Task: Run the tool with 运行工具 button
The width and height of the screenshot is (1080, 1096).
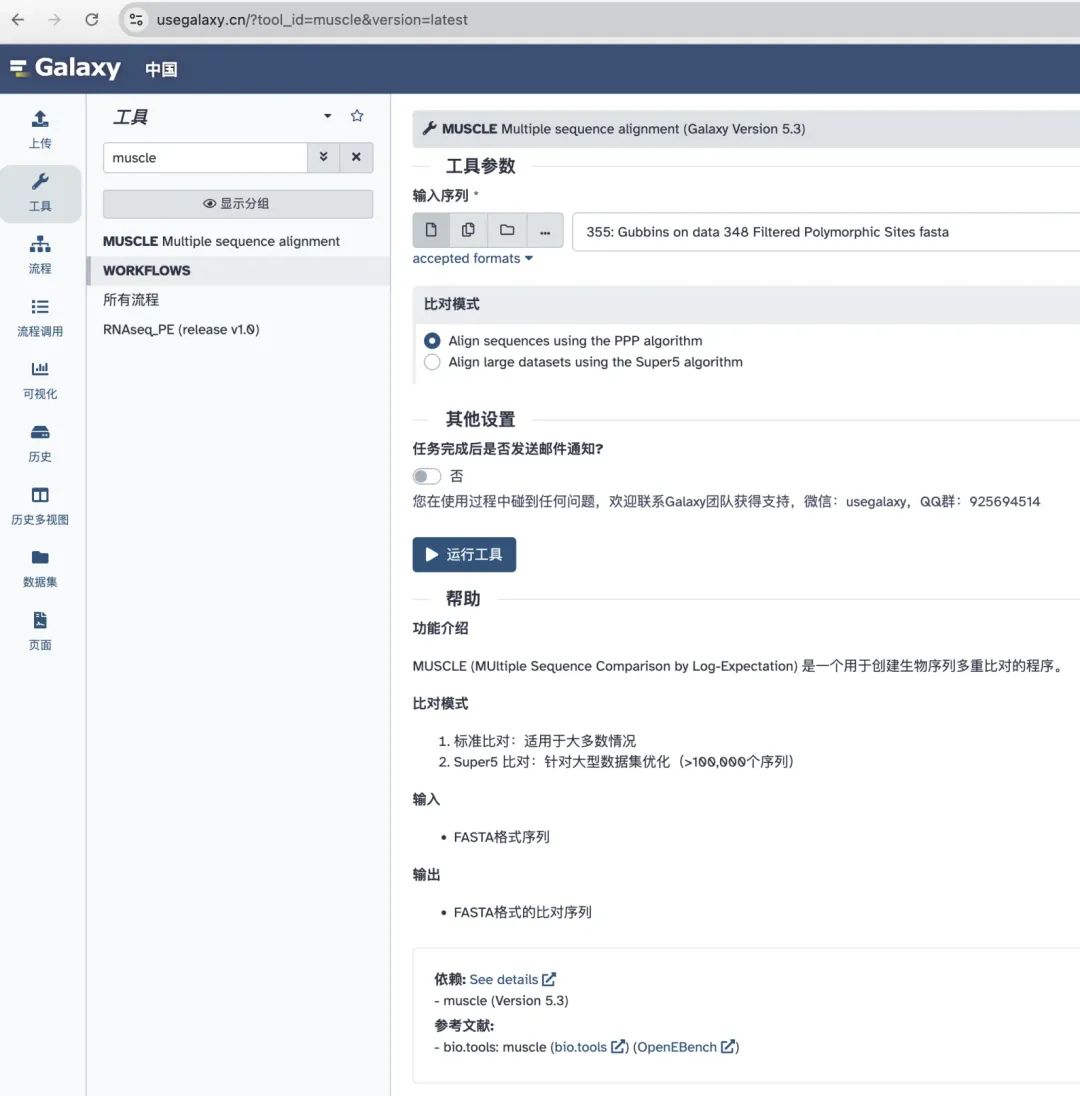Action: [464, 554]
